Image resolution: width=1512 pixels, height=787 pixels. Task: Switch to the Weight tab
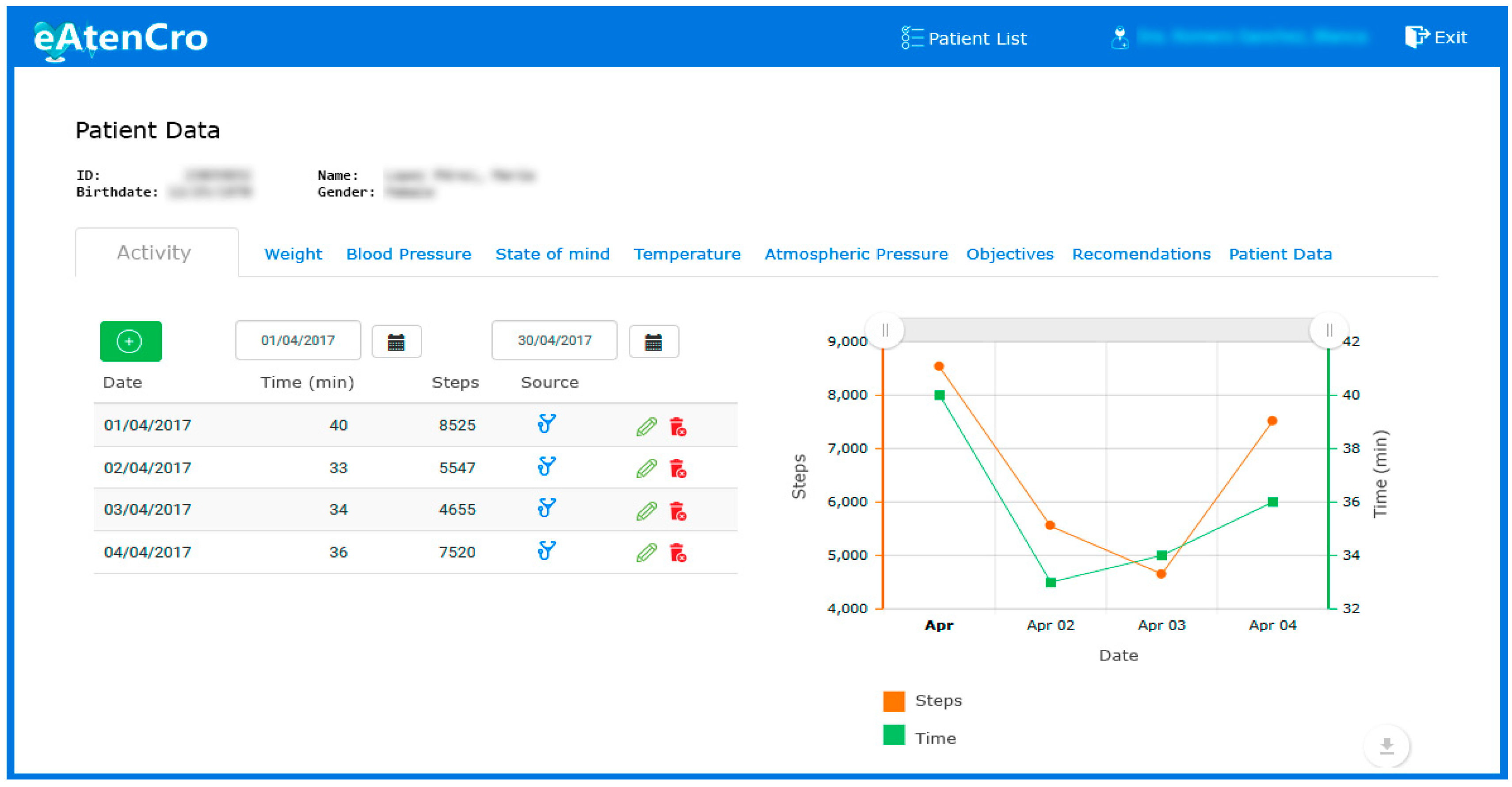[x=293, y=254]
